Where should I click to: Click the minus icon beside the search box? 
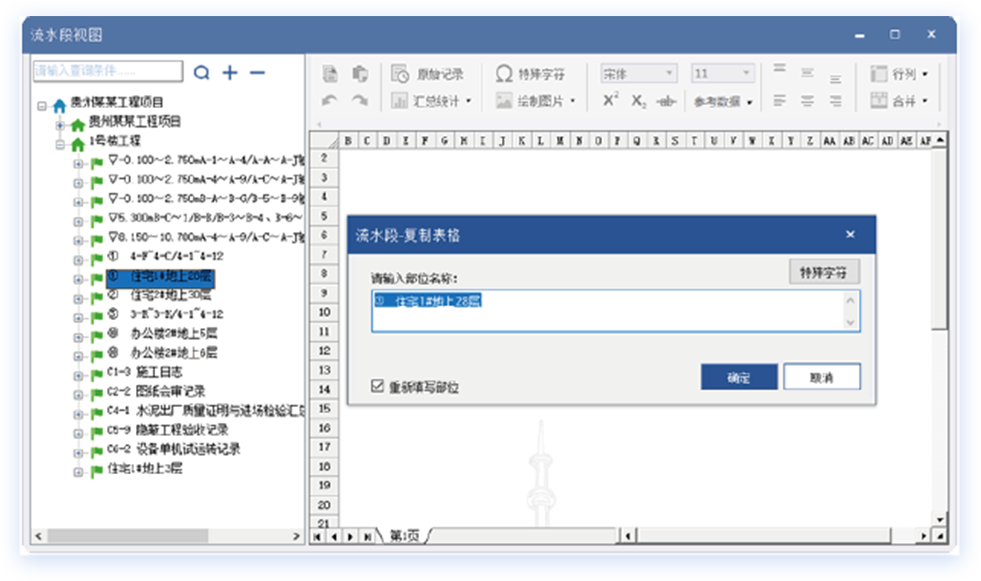[257, 72]
